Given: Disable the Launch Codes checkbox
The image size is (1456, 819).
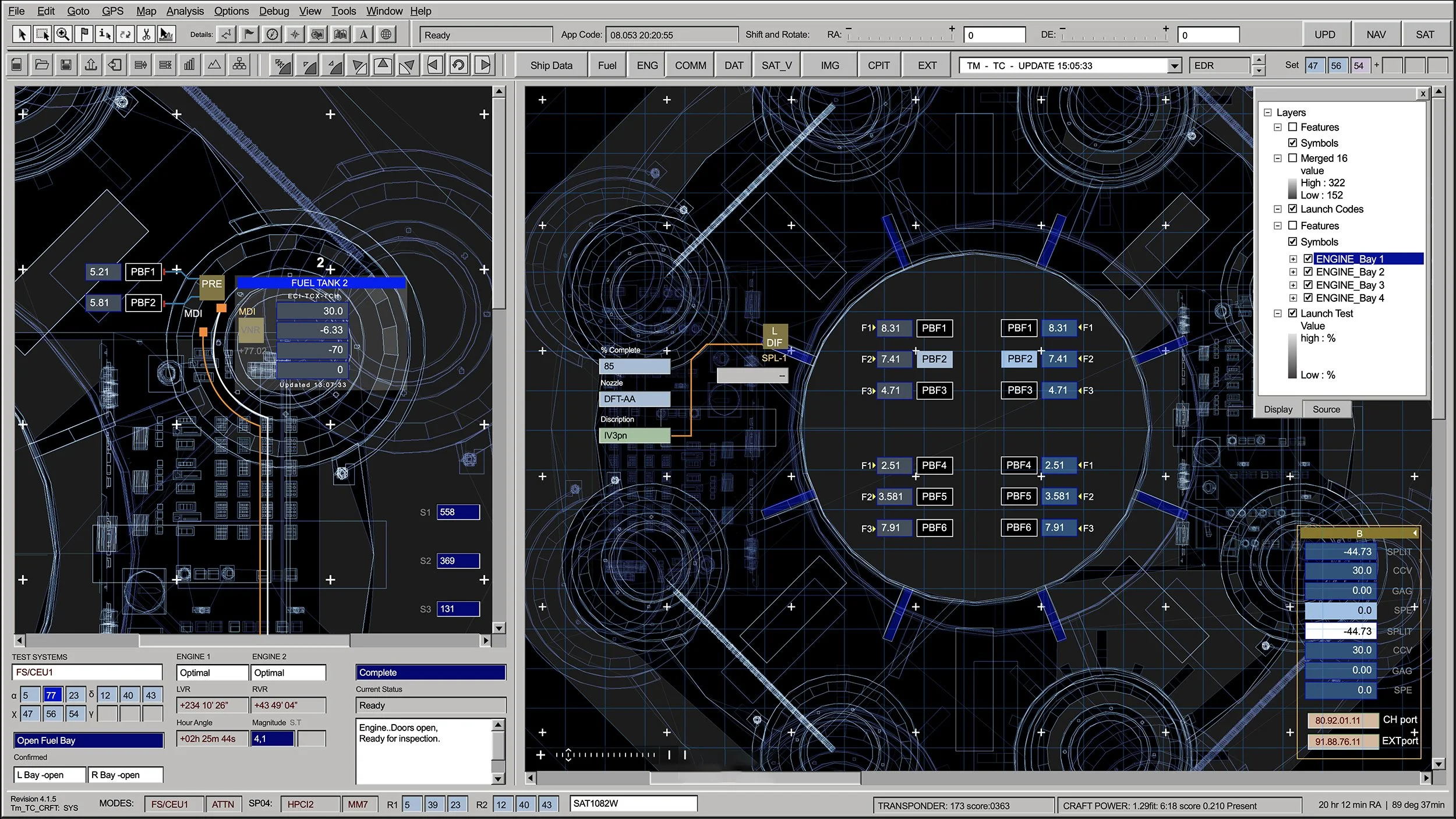Looking at the screenshot, I should [x=1294, y=209].
